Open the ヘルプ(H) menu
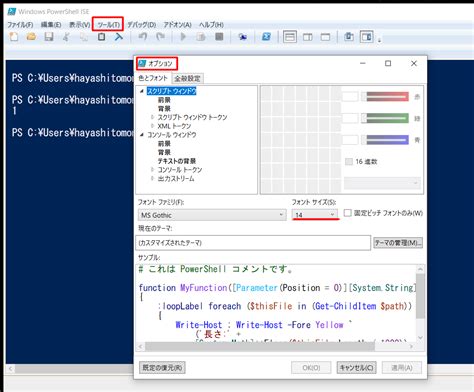Image resolution: width=474 pixels, height=392 pixels. [x=211, y=25]
